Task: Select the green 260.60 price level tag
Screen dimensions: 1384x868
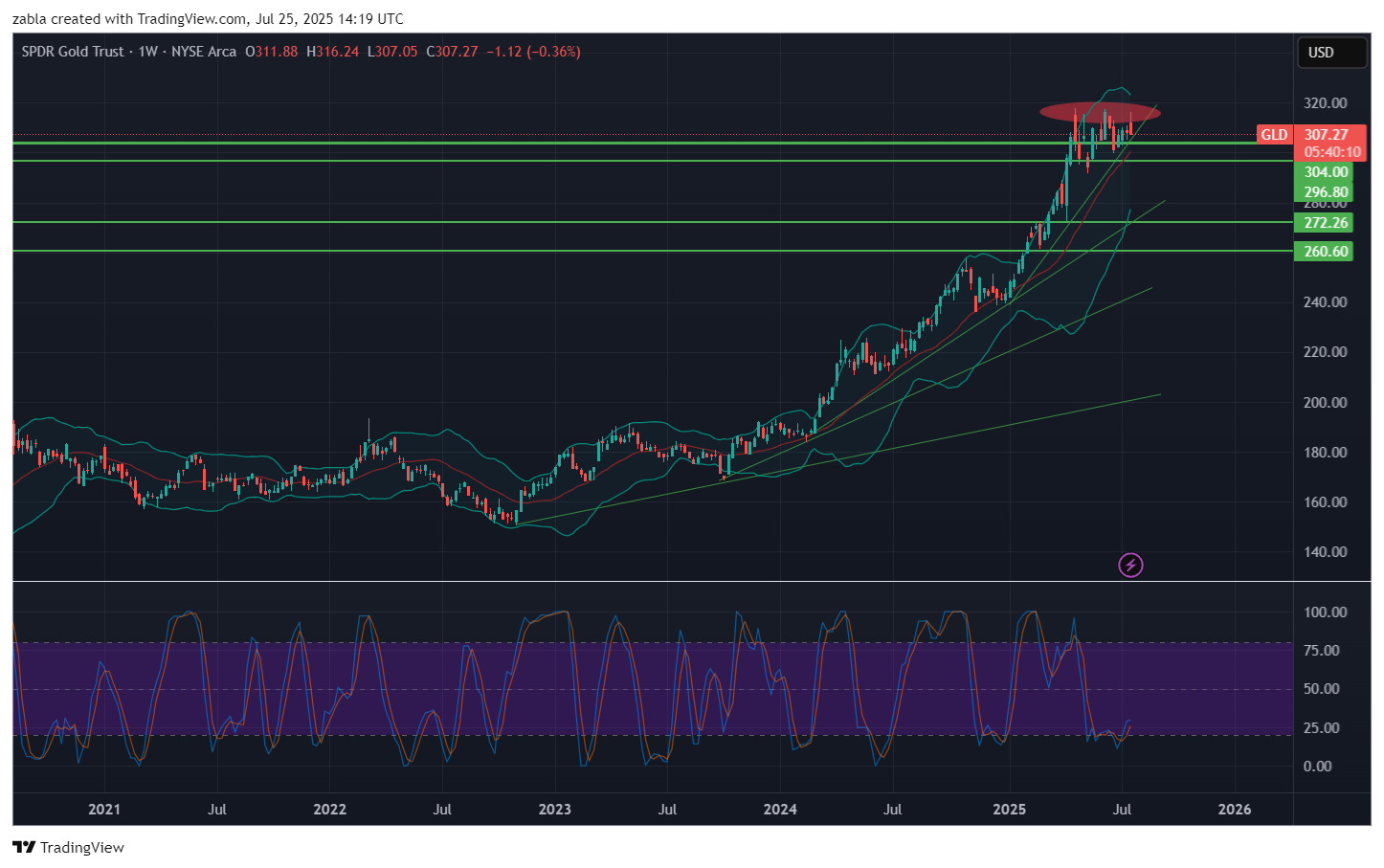Action: [1325, 252]
